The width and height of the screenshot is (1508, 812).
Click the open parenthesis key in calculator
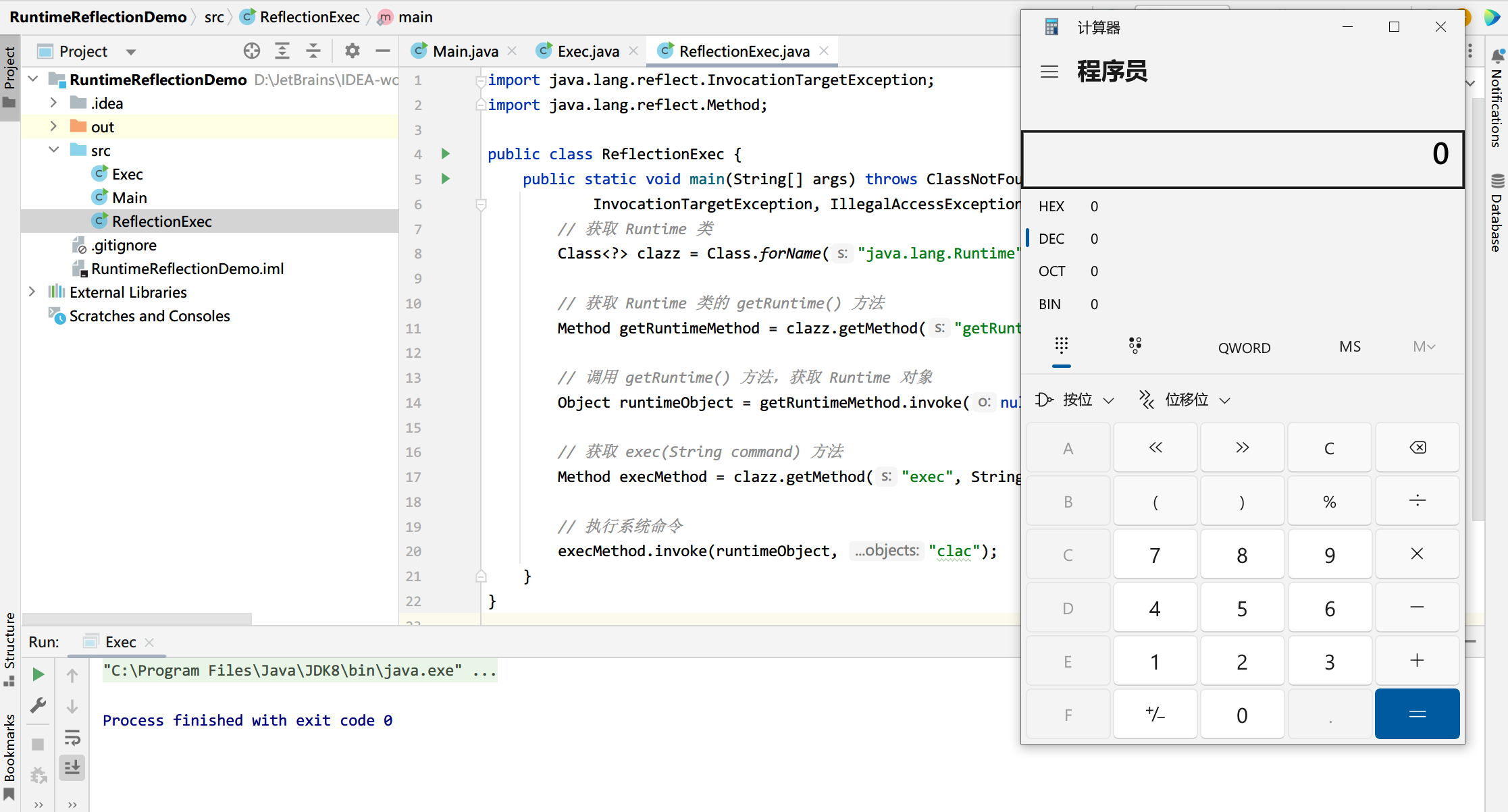click(x=1155, y=501)
